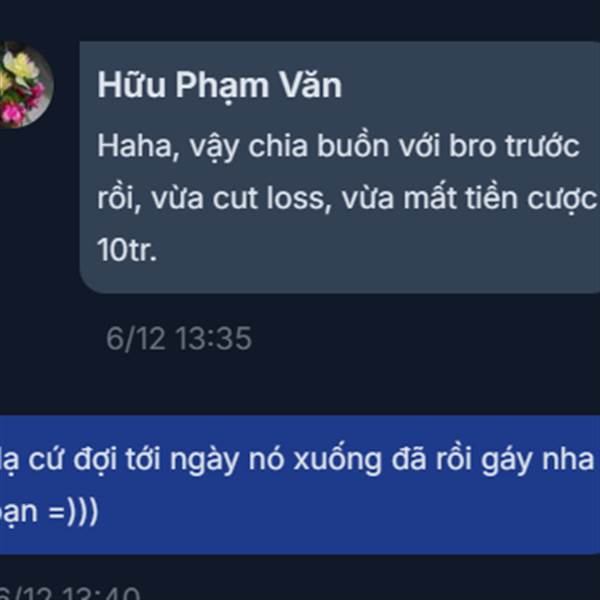Click the text "10tr." in the gray message
The height and width of the screenshot is (600, 600).
[127, 251]
